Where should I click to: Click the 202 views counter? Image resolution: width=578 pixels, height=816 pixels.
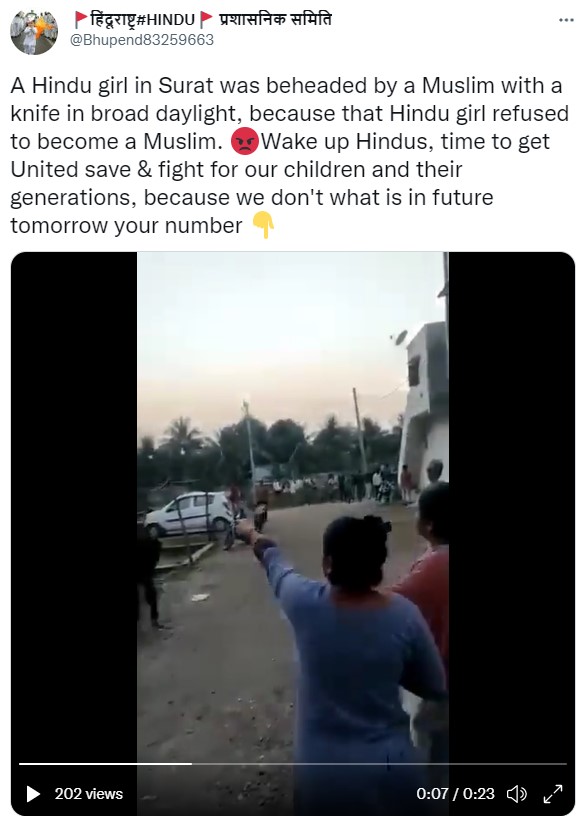click(88, 794)
